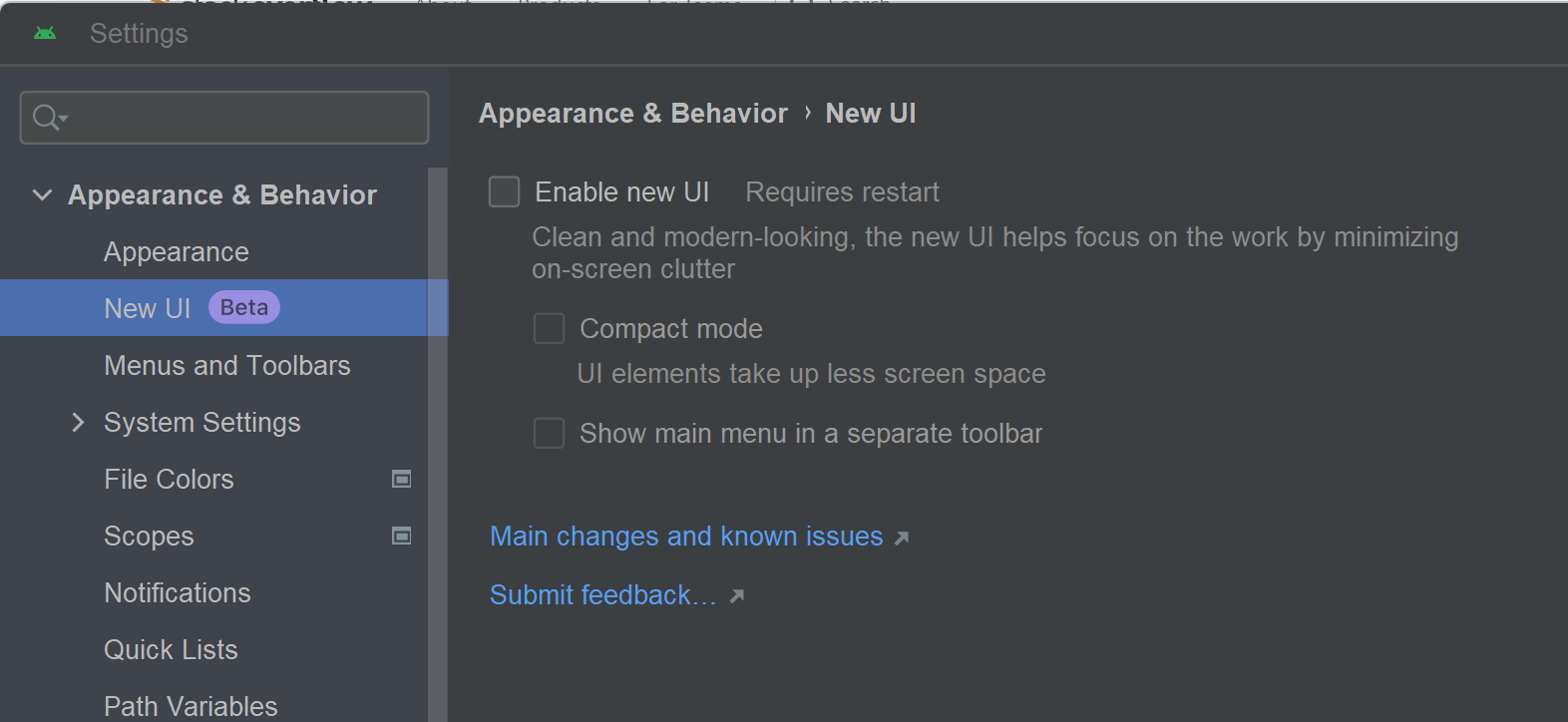
Task: Click the search magnifier icon
Action: (x=46, y=118)
